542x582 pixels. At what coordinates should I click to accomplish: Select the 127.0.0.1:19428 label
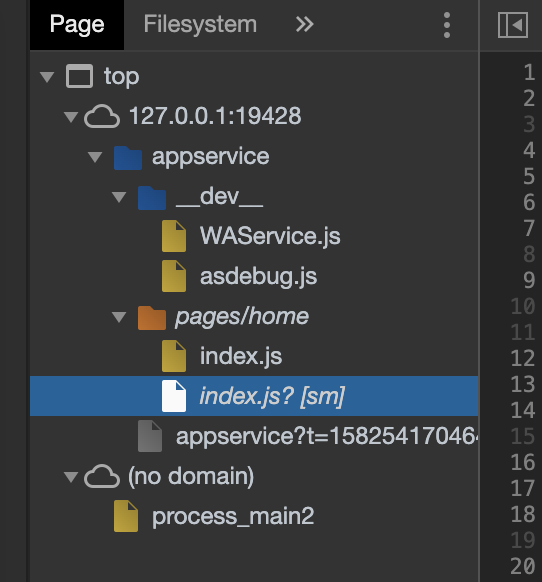tap(215, 116)
